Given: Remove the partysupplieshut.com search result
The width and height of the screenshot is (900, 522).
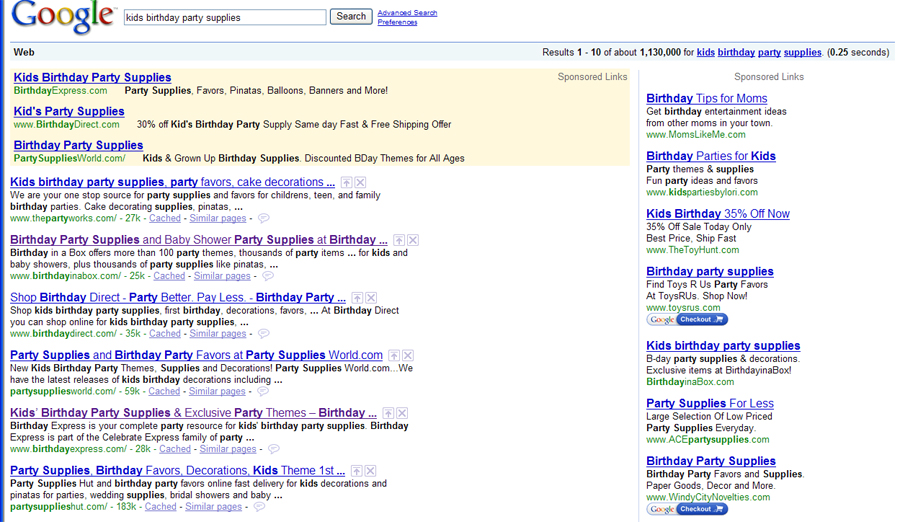Looking at the screenshot, I should (370, 471).
